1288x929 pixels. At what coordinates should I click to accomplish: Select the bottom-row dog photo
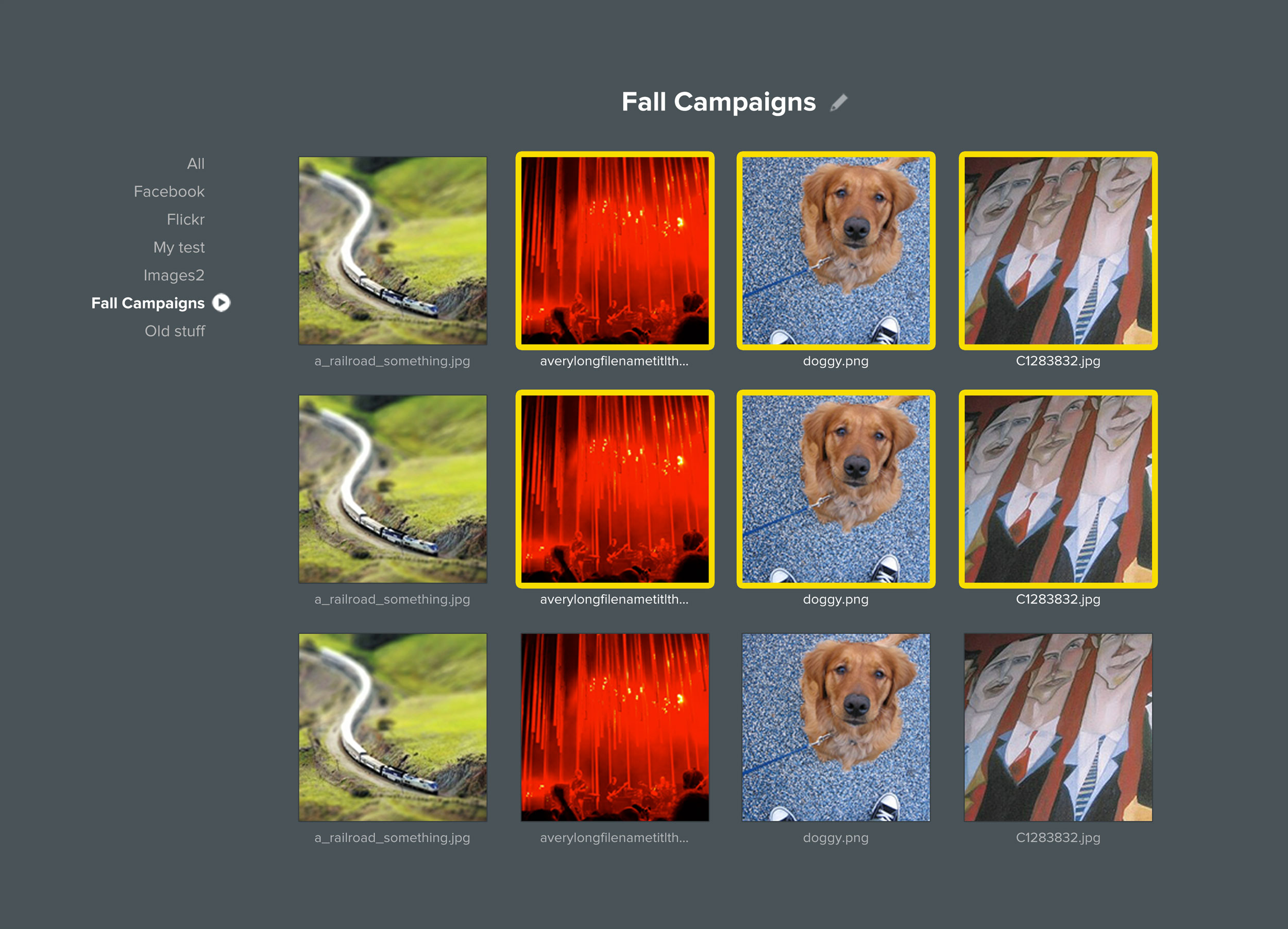835,728
